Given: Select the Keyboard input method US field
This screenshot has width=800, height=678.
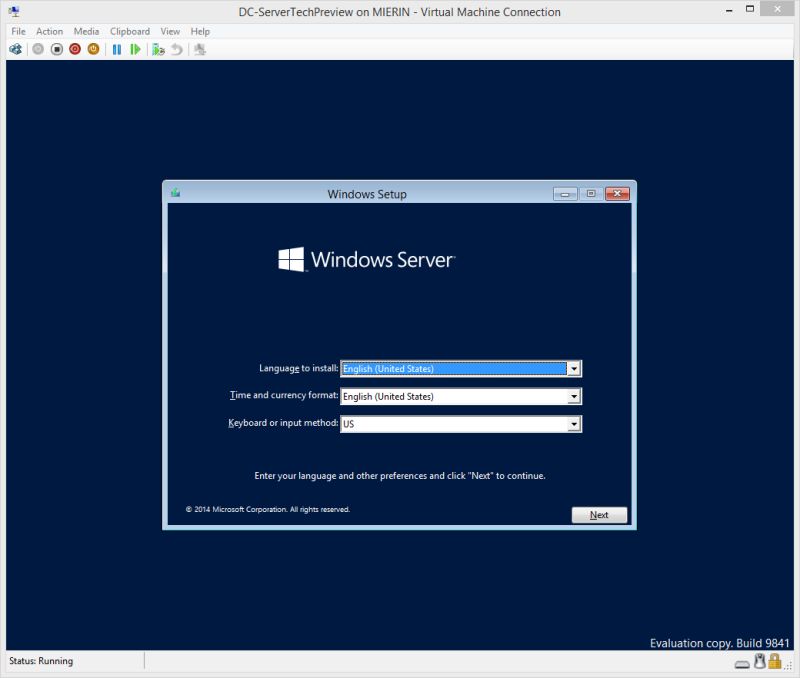Looking at the screenshot, I should pos(461,424).
